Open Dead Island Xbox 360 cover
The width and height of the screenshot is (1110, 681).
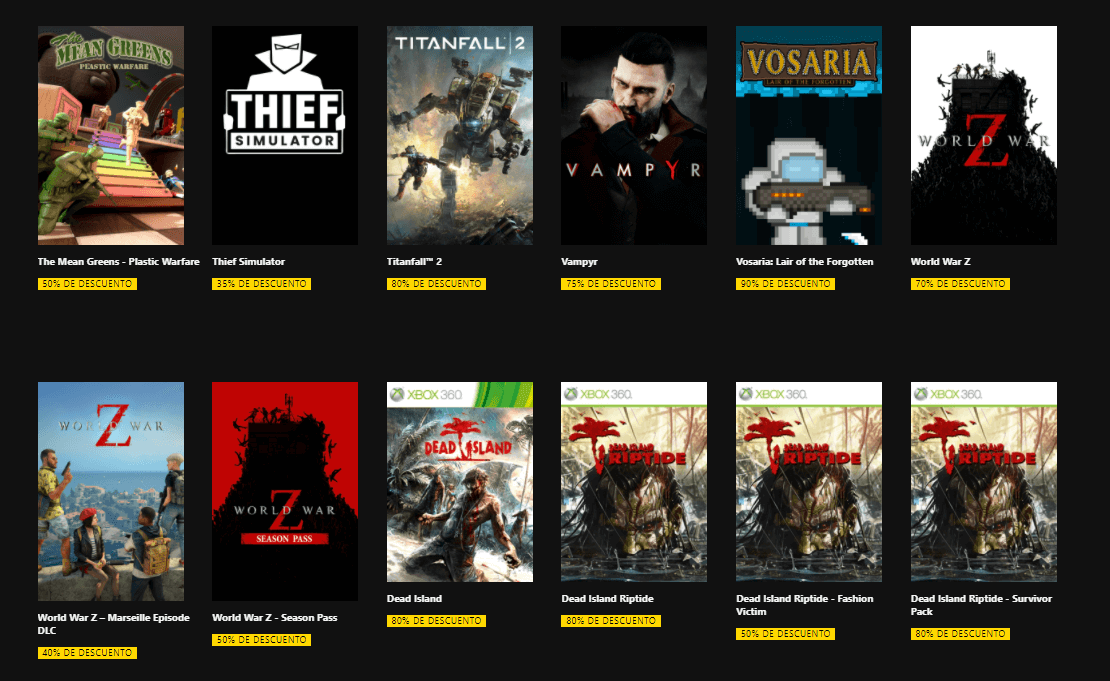[x=459, y=482]
